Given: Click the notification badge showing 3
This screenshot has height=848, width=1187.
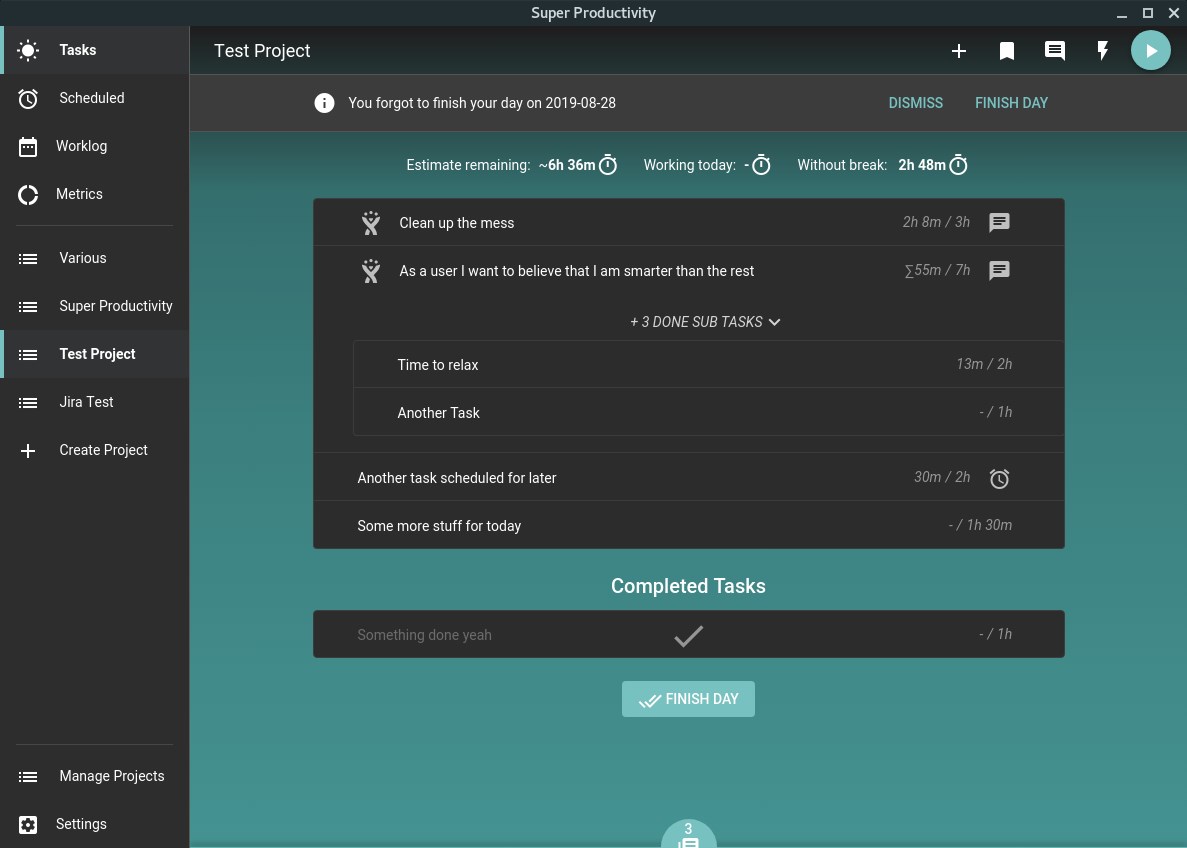Looking at the screenshot, I should pyautogui.click(x=688, y=829).
